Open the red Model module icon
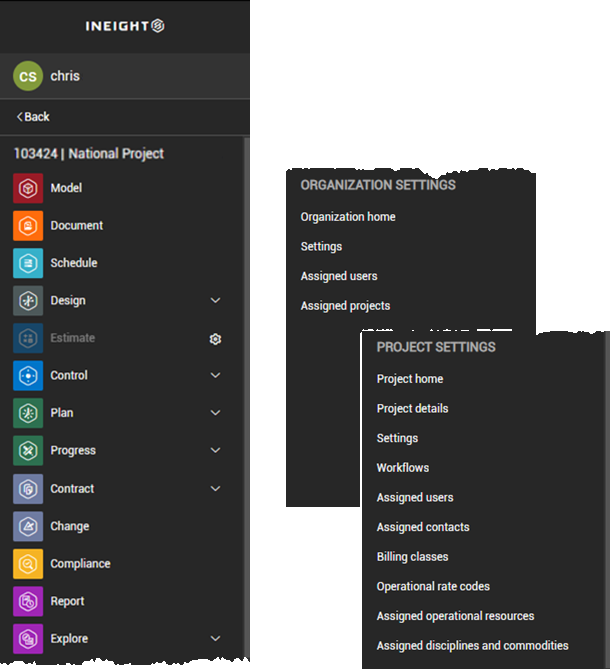The height and width of the screenshot is (669, 610). coord(28,188)
